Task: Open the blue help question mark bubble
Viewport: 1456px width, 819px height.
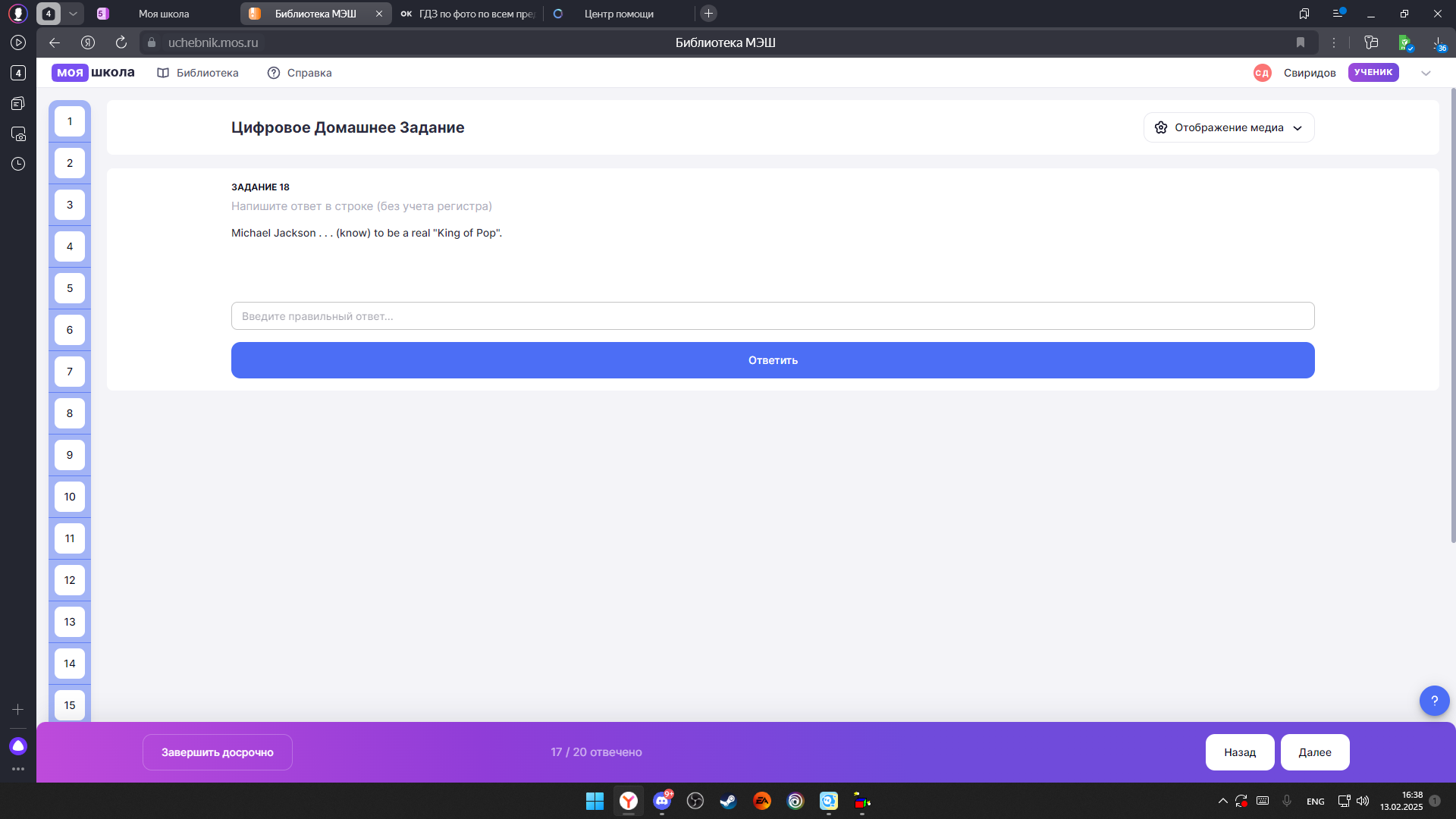Action: [1434, 701]
